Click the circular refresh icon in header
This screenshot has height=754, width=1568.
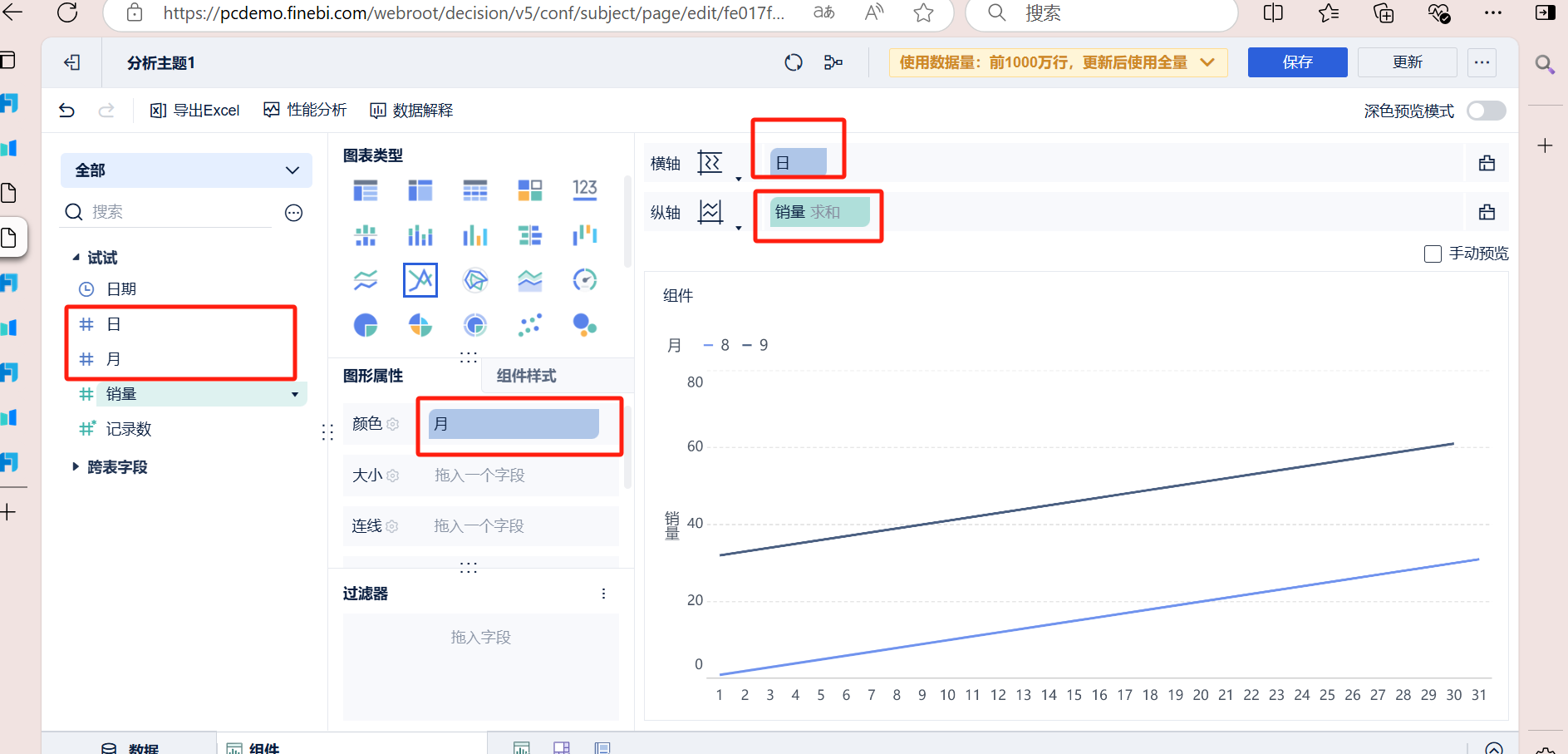coord(794,62)
